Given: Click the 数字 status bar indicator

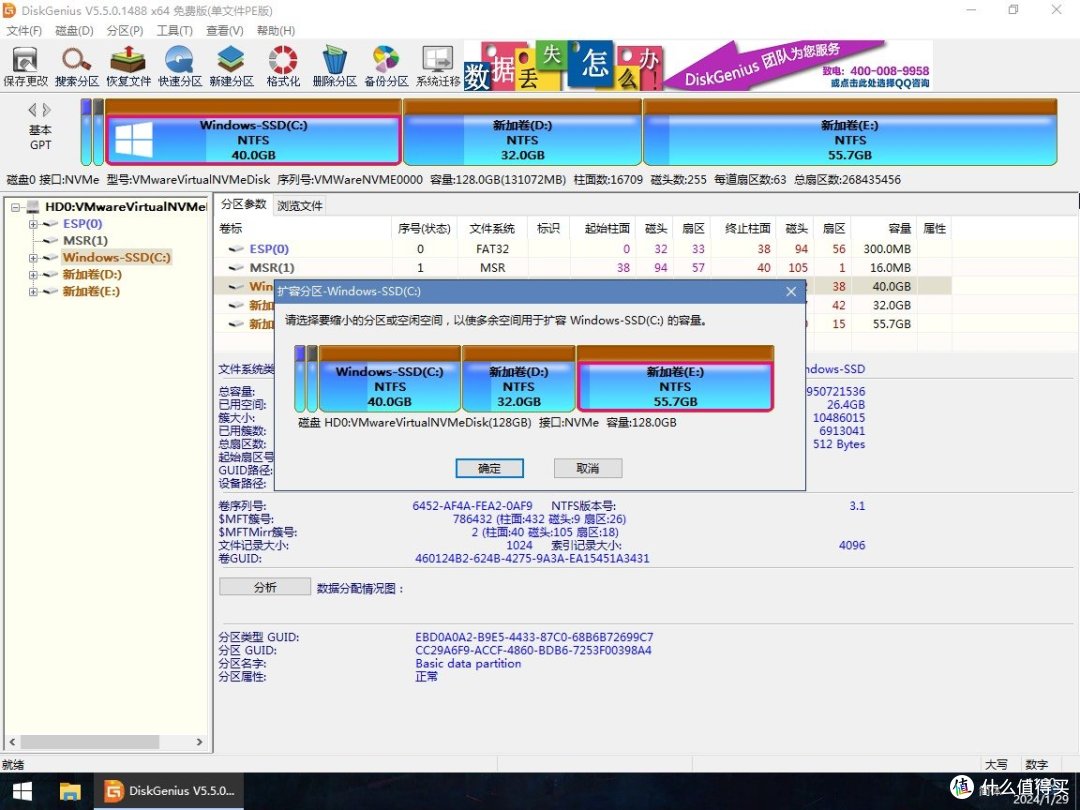Looking at the screenshot, I should click(1037, 765).
